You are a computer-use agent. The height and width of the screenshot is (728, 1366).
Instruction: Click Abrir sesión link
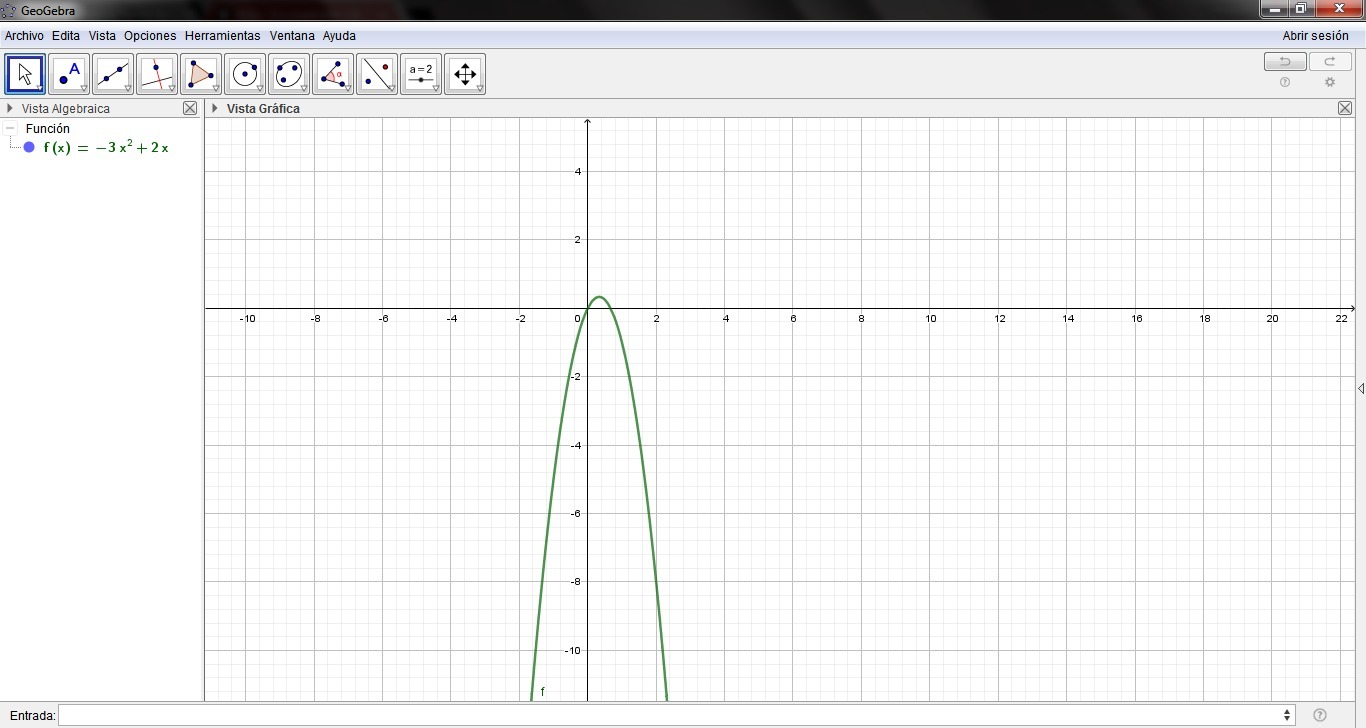click(x=1316, y=36)
